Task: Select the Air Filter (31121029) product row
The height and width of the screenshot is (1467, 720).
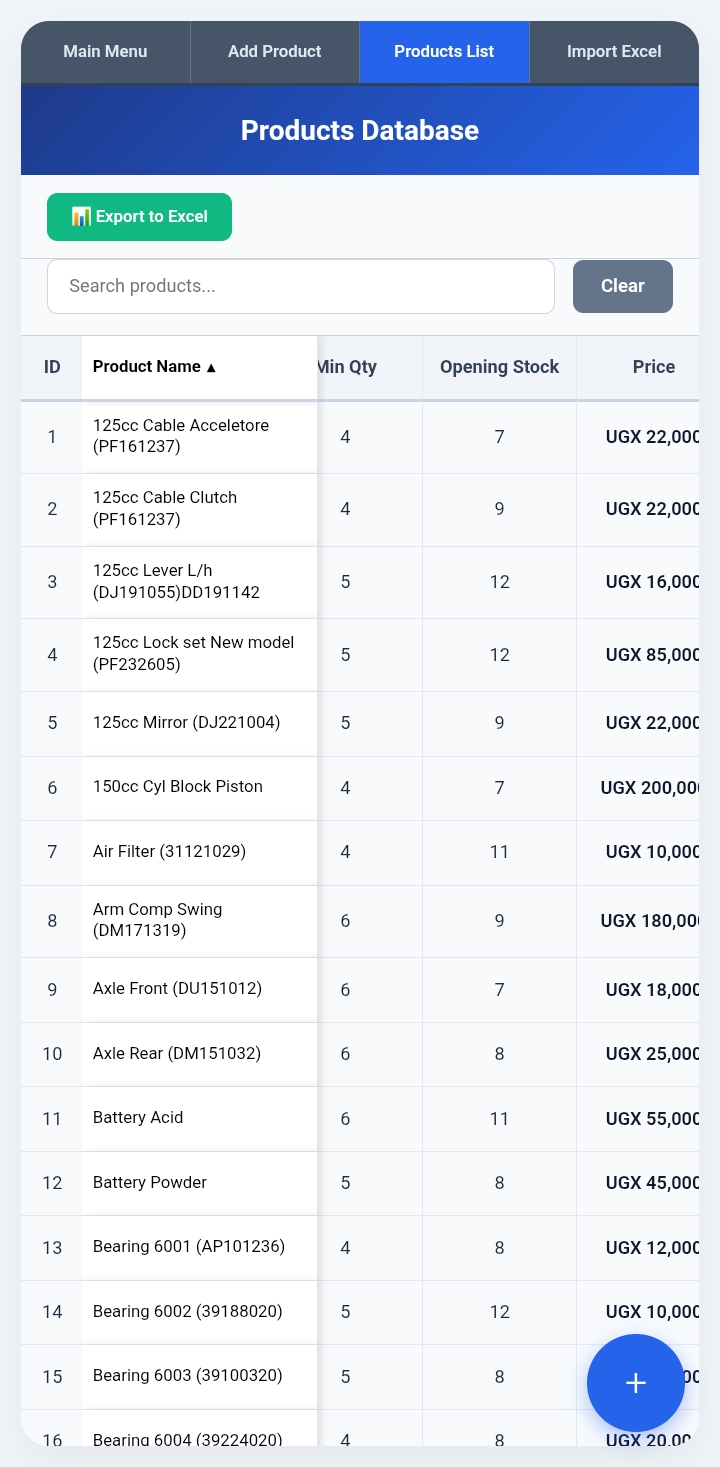Action: 360,852
